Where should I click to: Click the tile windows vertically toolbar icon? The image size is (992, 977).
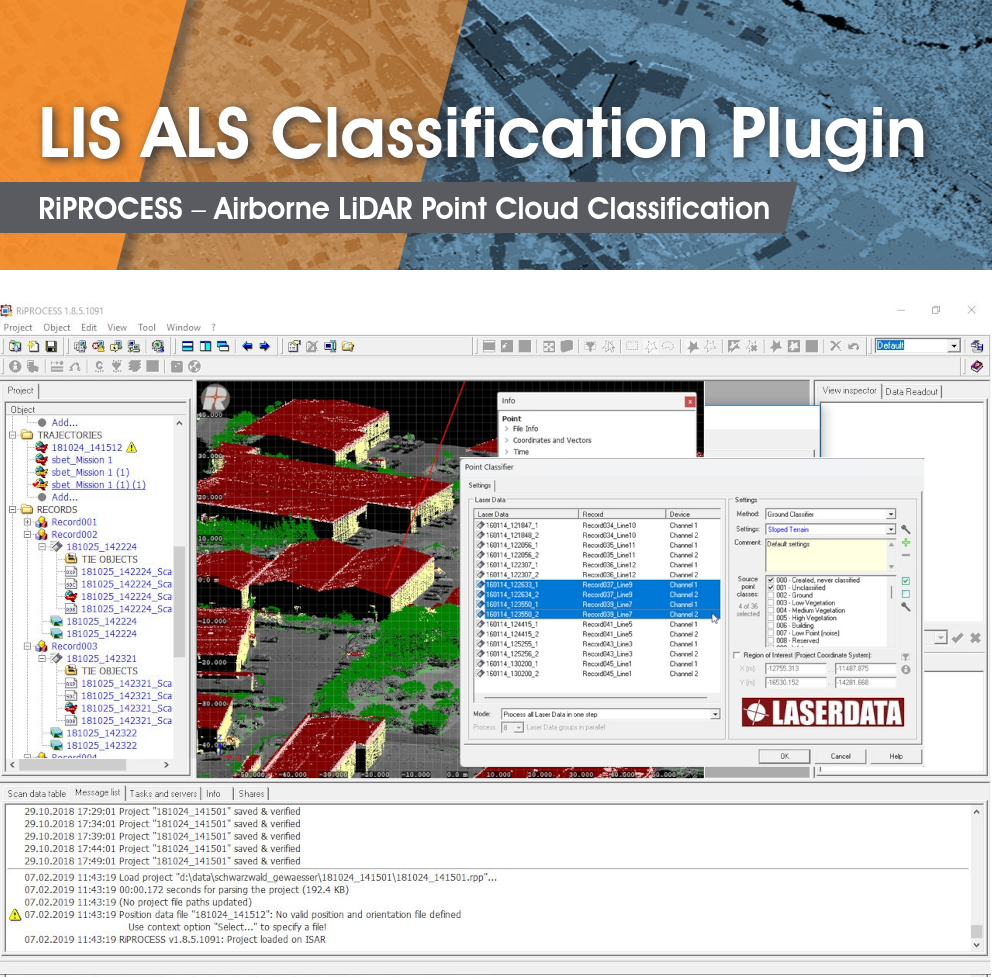coord(205,346)
